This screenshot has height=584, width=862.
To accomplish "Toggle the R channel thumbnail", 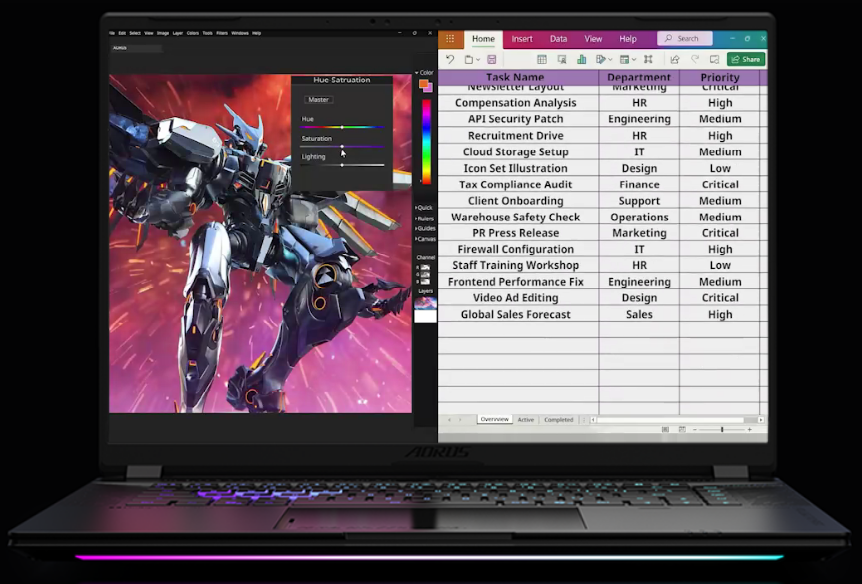I will coord(425,267).
